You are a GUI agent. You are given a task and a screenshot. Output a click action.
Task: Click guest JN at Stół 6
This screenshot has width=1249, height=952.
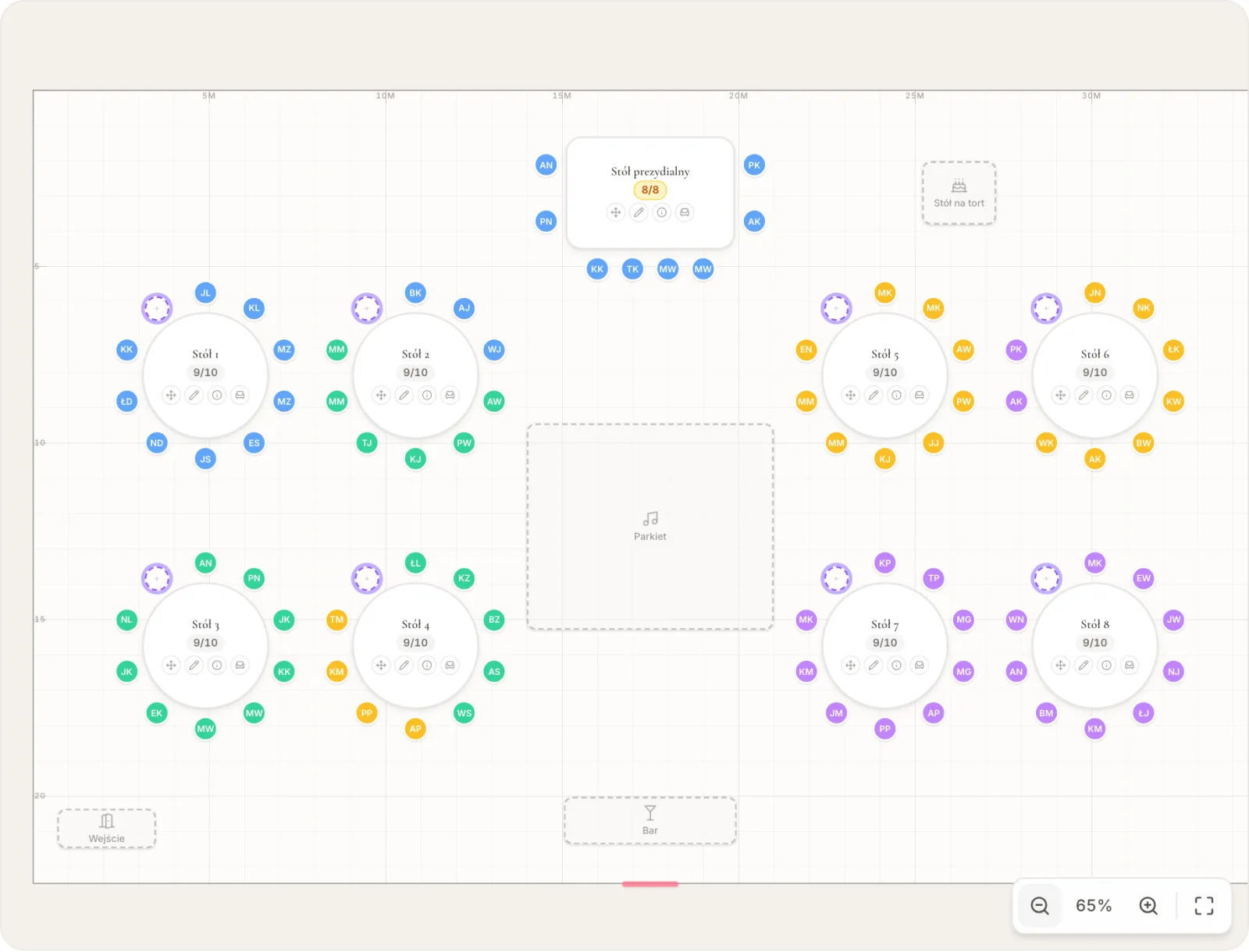point(1095,293)
